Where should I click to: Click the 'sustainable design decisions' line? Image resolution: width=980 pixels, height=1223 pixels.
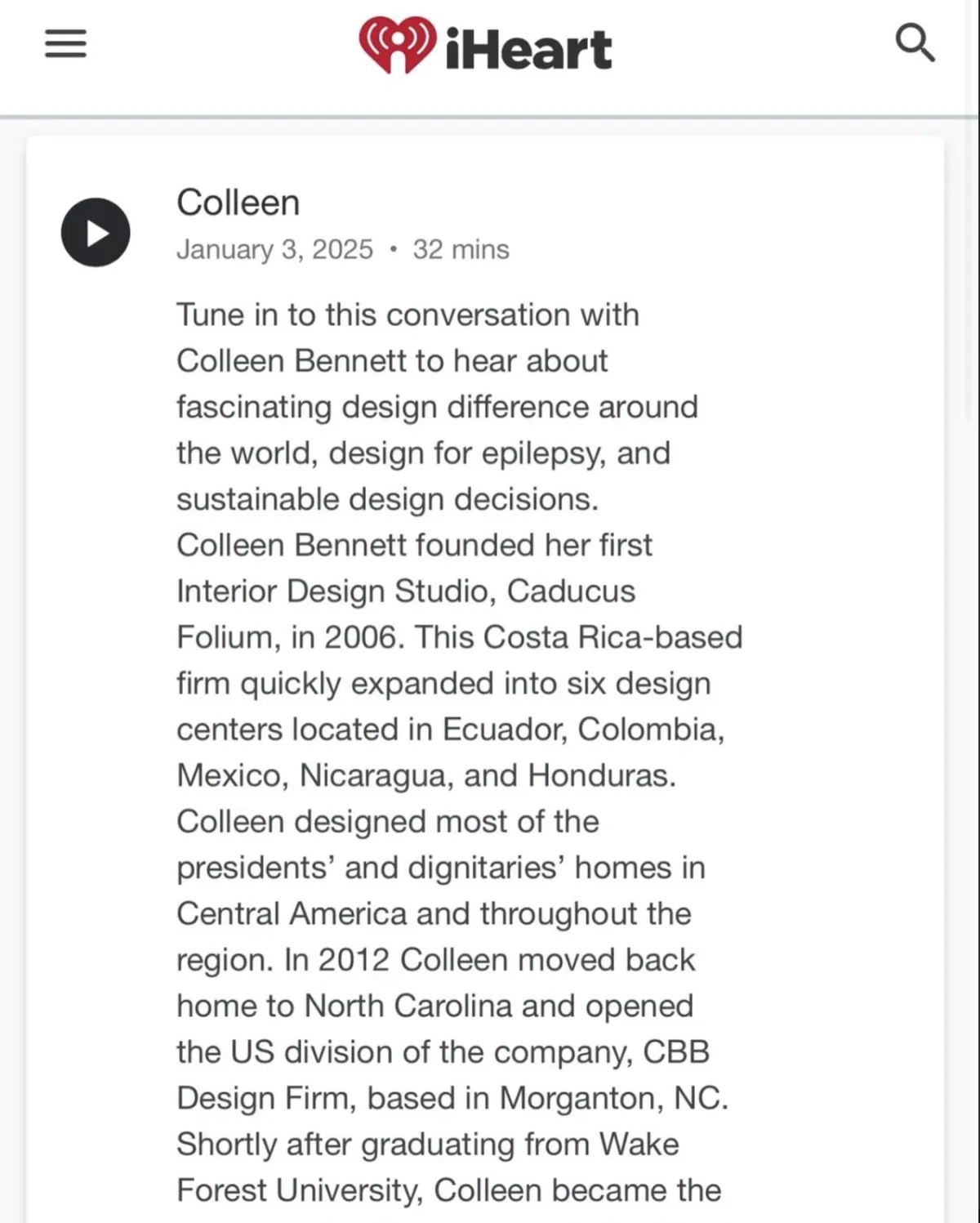pyautogui.click(x=387, y=499)
